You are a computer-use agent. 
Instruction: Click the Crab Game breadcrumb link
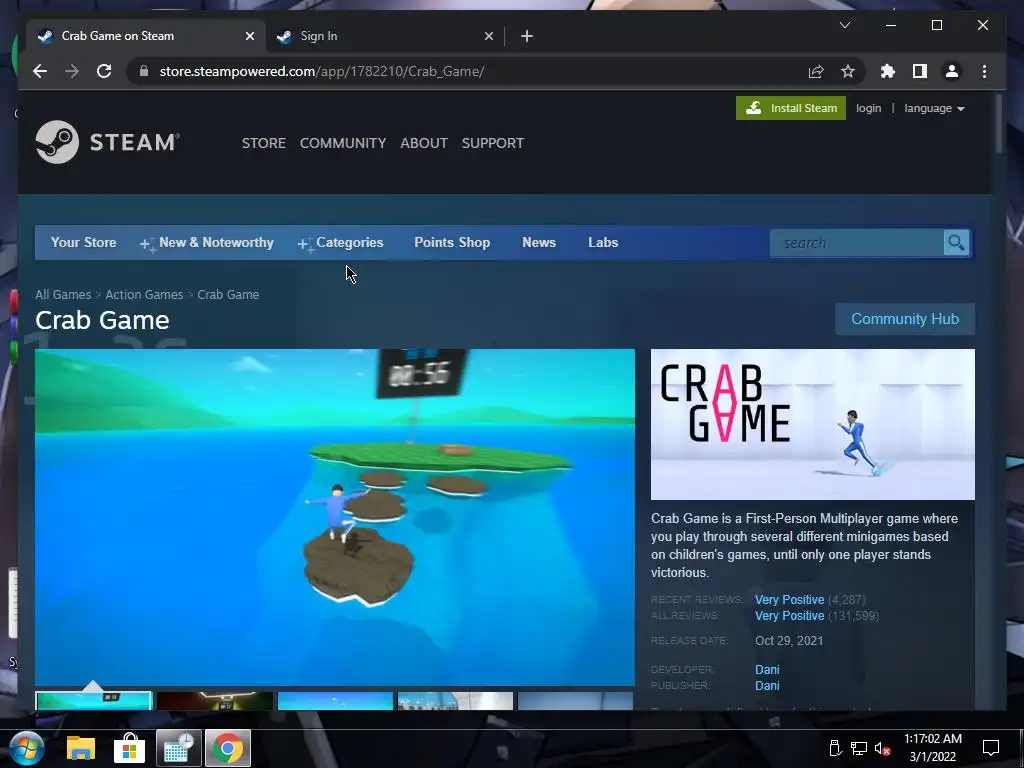click(x=228, y=295)
